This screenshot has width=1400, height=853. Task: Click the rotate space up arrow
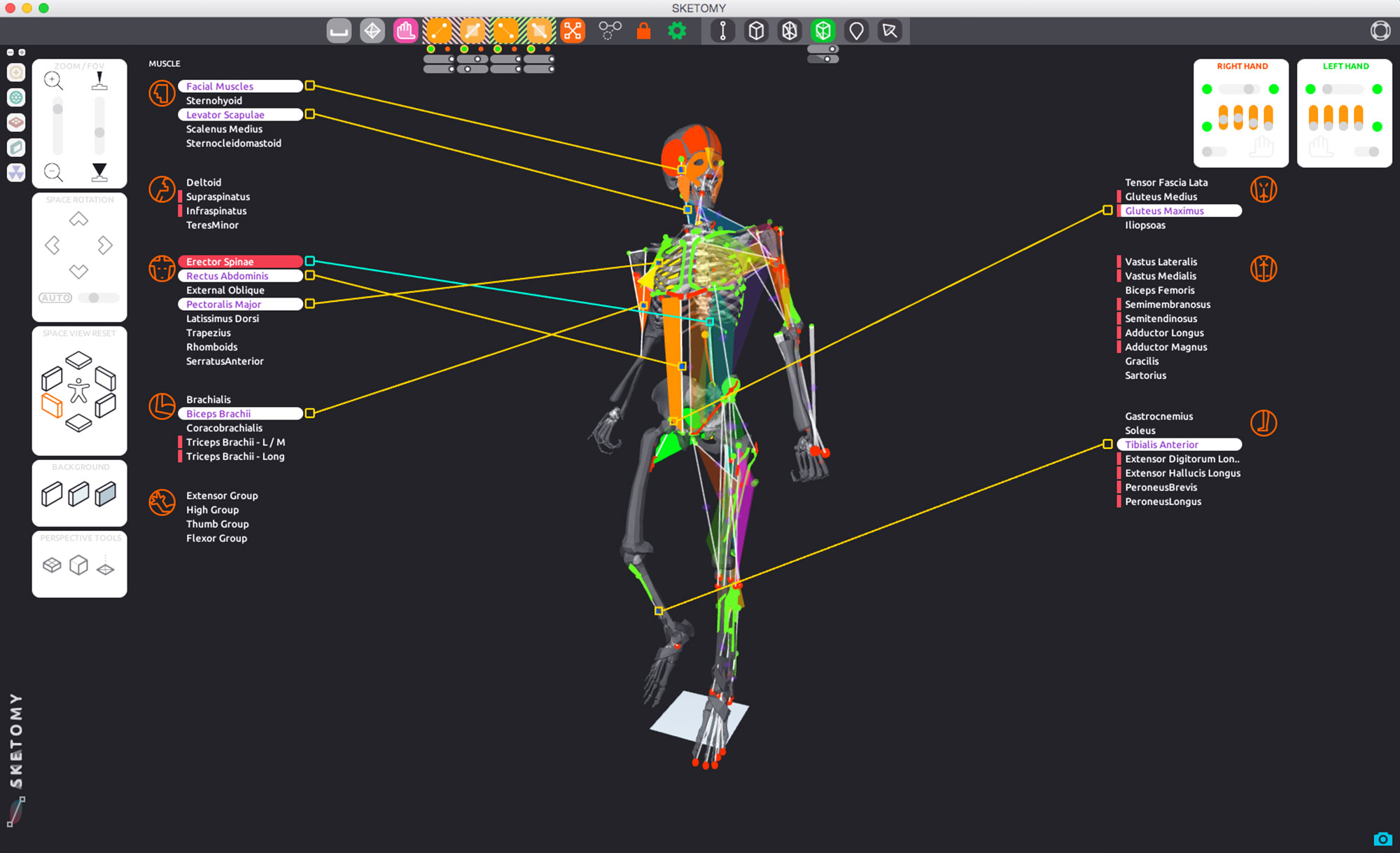coord(78,219)
